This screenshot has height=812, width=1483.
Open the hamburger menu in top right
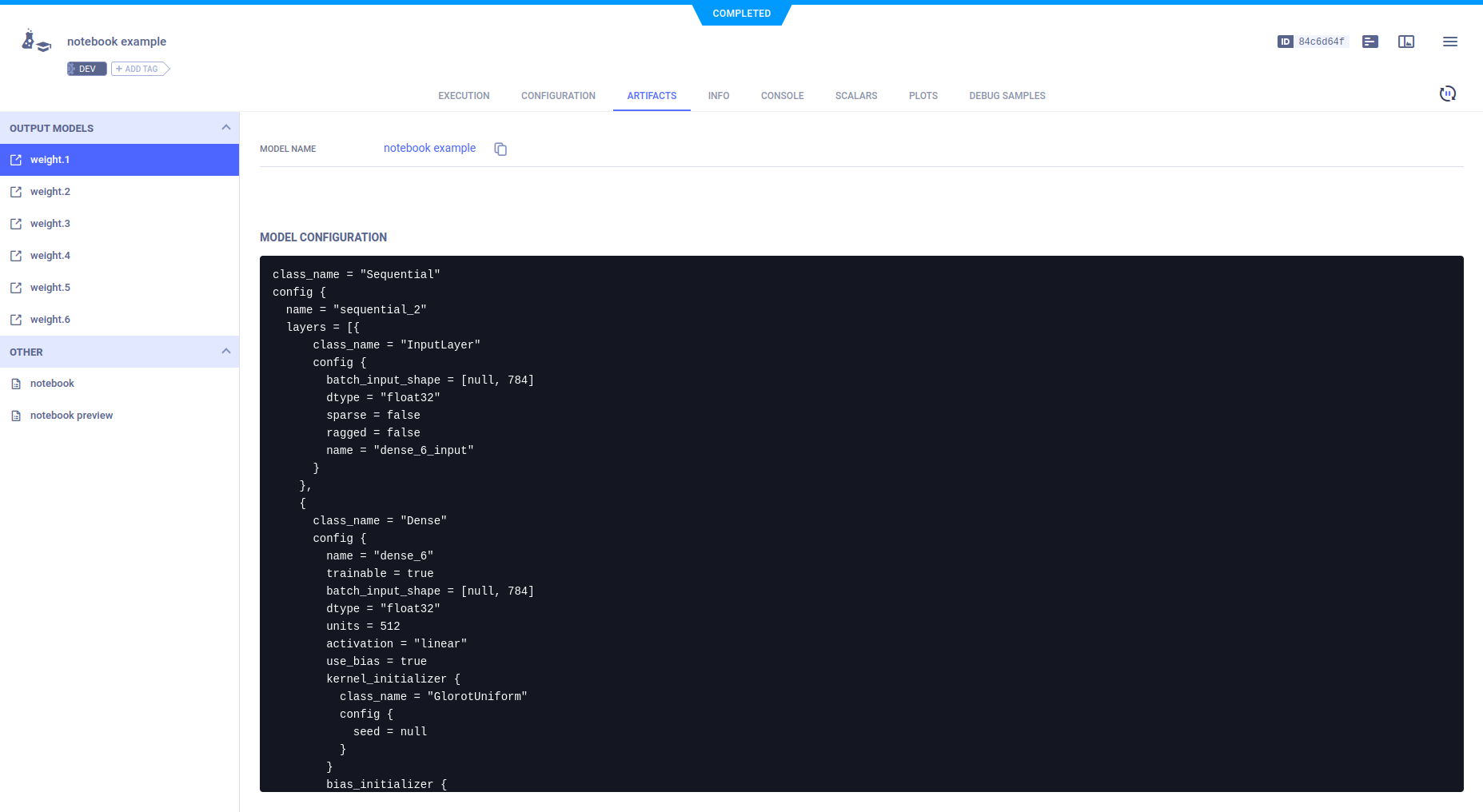pos(1449,42)
